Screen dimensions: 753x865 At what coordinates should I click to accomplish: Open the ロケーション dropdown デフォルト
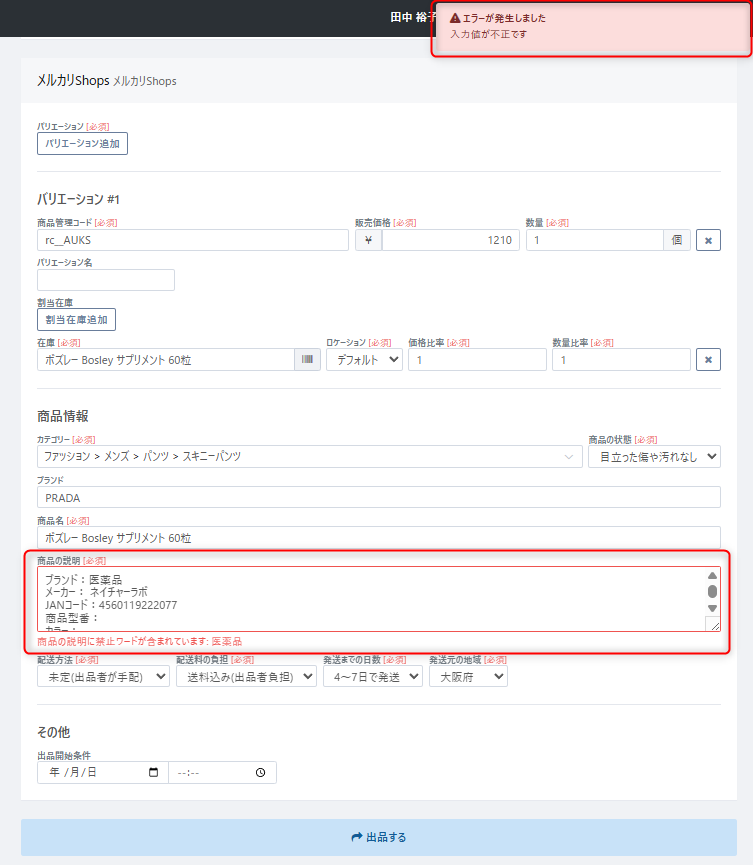(364, 360)
